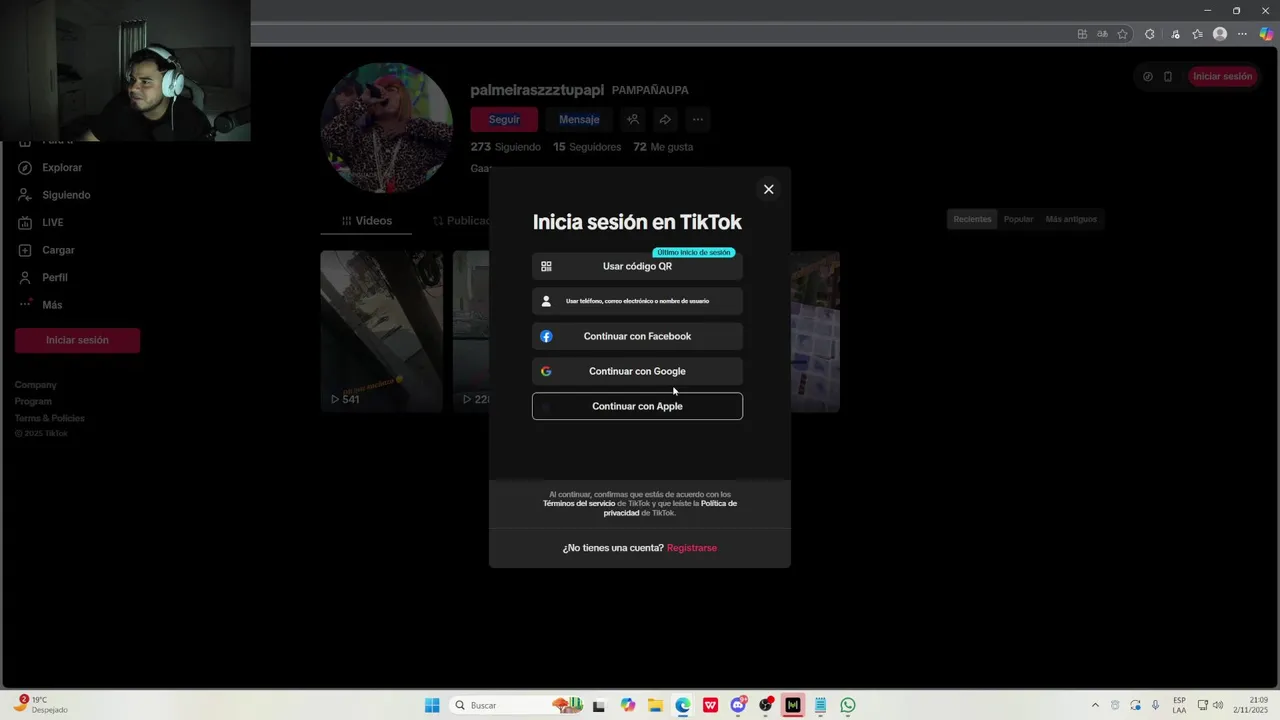
Task: Open the Registrarse sign-up link
Action: click(692, 548)
